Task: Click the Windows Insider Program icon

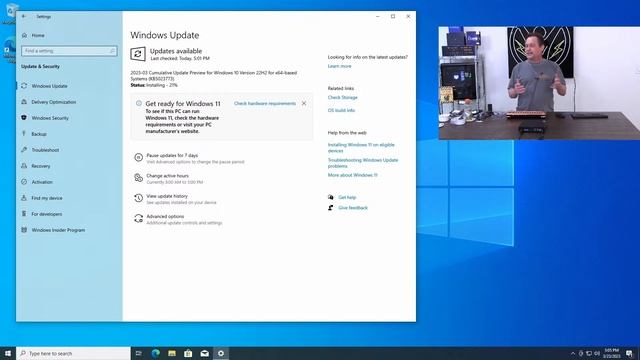Action: [x=24, y=230]
